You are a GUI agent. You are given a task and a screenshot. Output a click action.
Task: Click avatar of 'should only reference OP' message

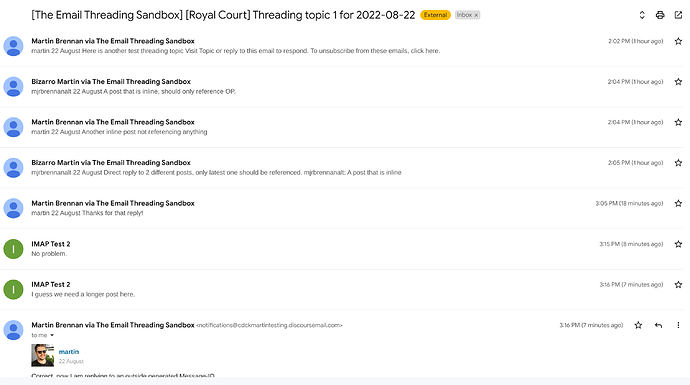pos(13,86)
